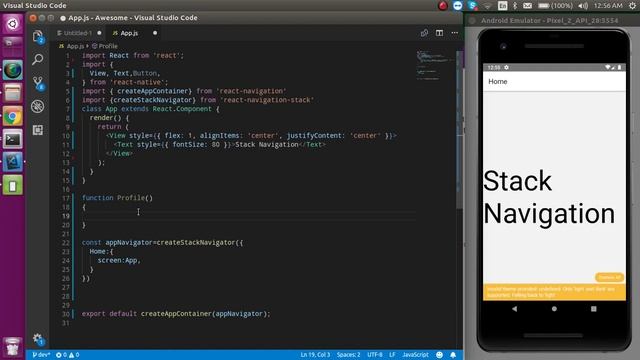Open the Ubuntu Dash search launcher
Screen dimensions: 640x360
pyautogui.click(x=13, y=23)
